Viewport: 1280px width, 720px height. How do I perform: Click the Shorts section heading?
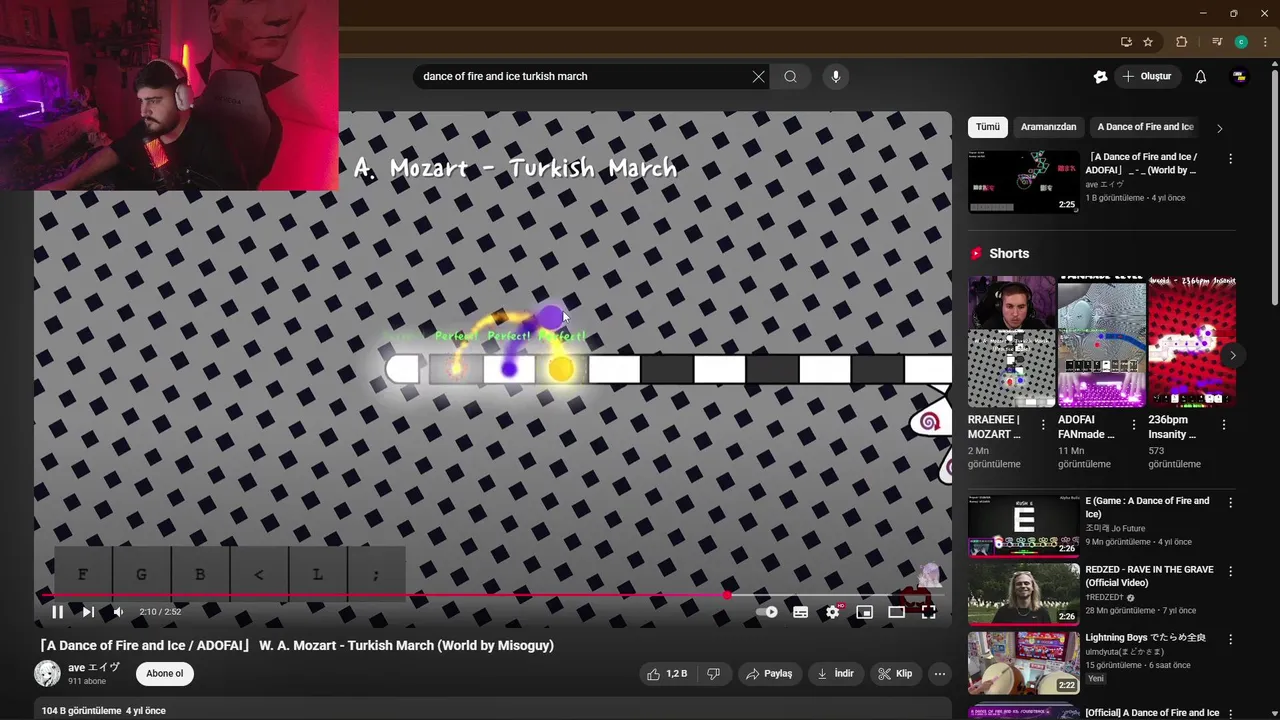click(x=1009, y=254)
